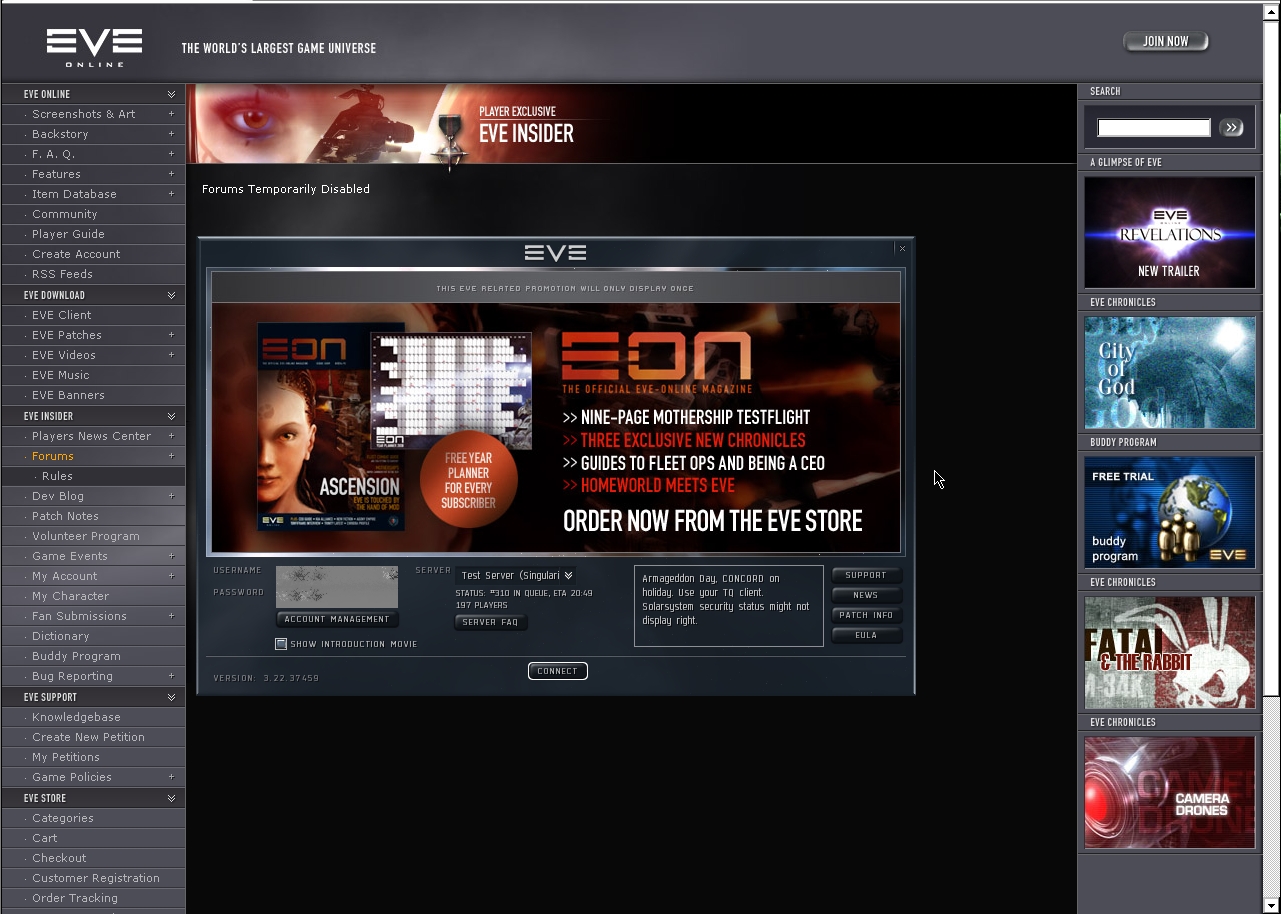Image resolution: width=1281 pixels, height=914 pixels.
Task: Expand the Features plus sign
Action: (x=171, y=174)
